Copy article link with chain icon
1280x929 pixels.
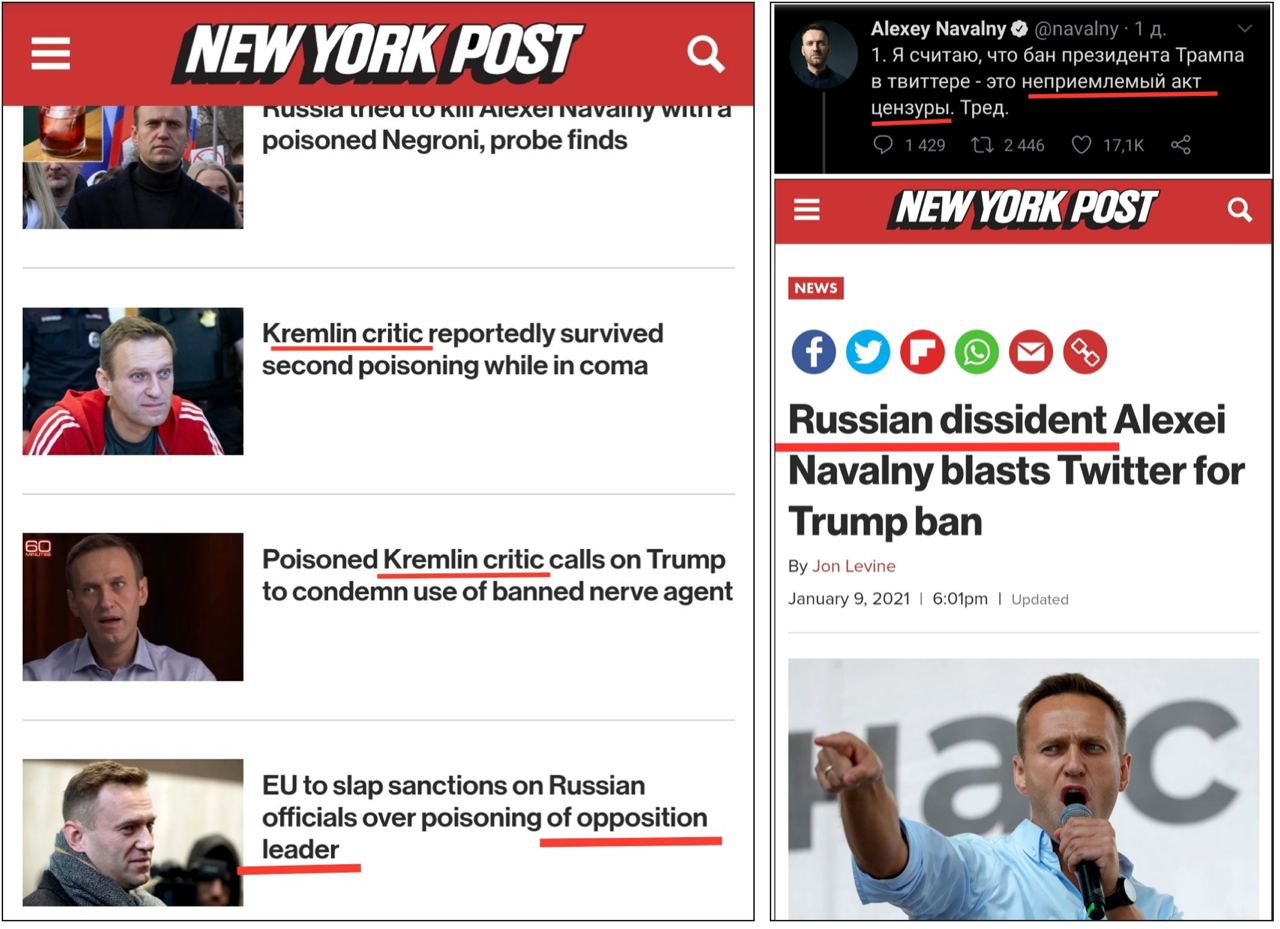tap(1085, 352)
